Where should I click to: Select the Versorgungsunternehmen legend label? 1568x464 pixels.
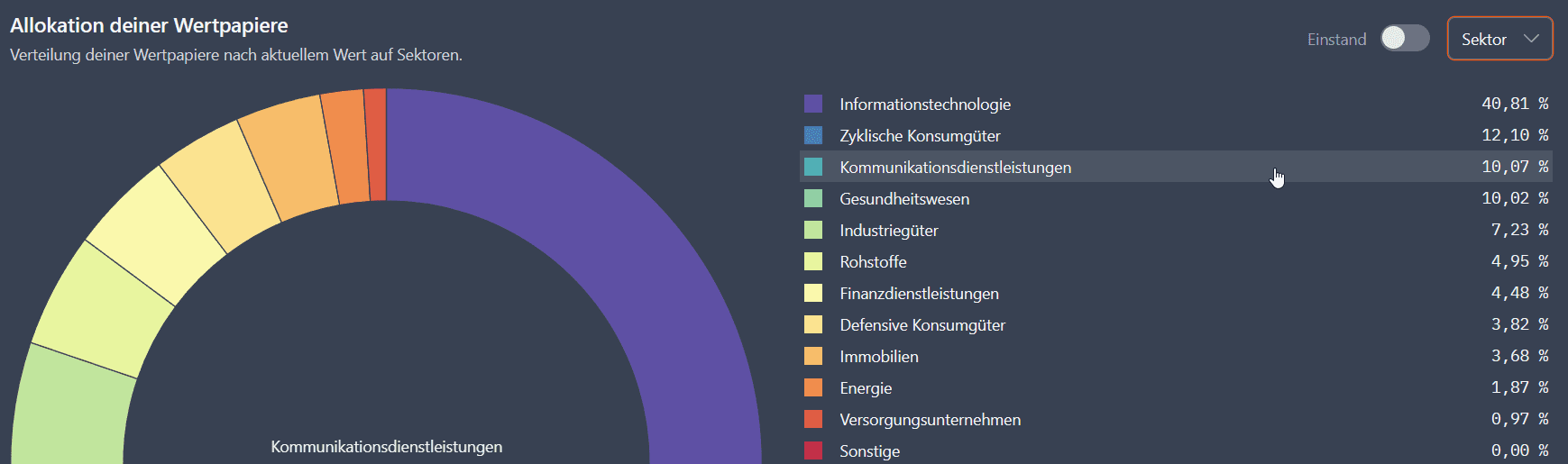coord(931,420)
